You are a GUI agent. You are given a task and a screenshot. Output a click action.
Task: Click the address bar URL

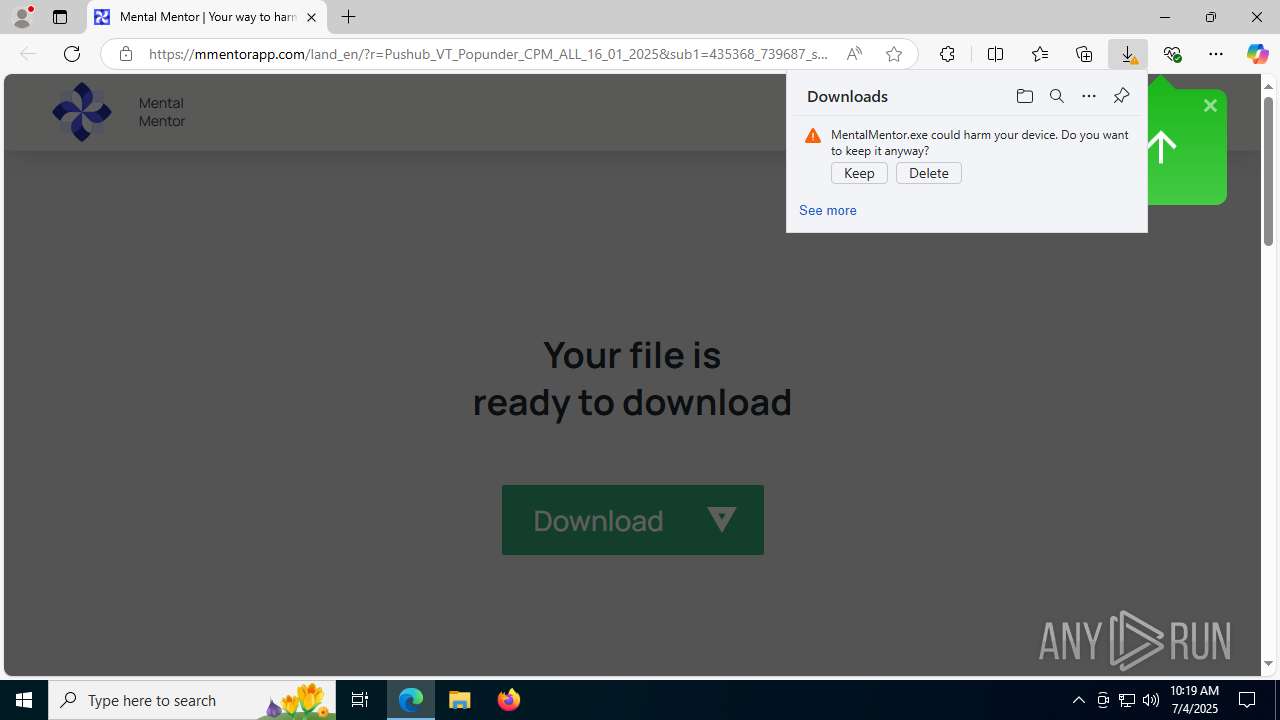(x=488, y=54)
